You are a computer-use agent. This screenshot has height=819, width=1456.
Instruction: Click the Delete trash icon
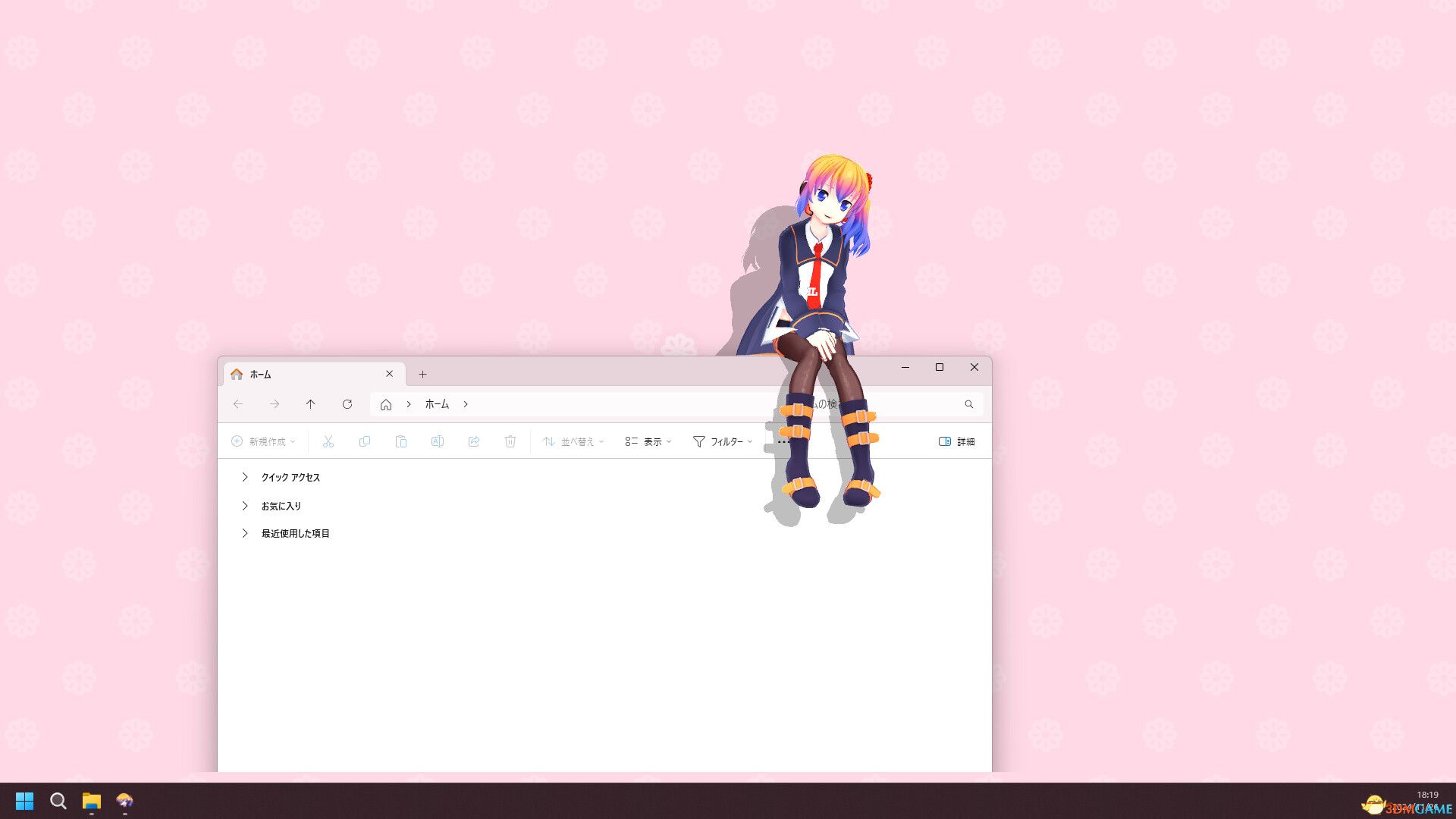(x=510, y=441)
